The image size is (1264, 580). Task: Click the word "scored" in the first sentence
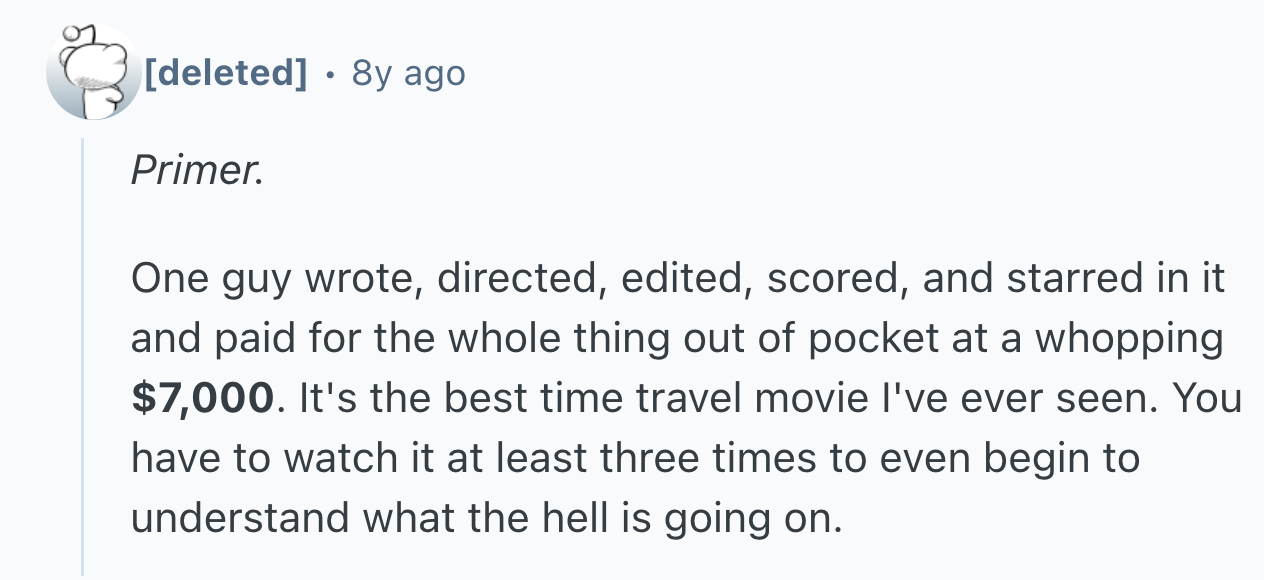coord(833,279)
